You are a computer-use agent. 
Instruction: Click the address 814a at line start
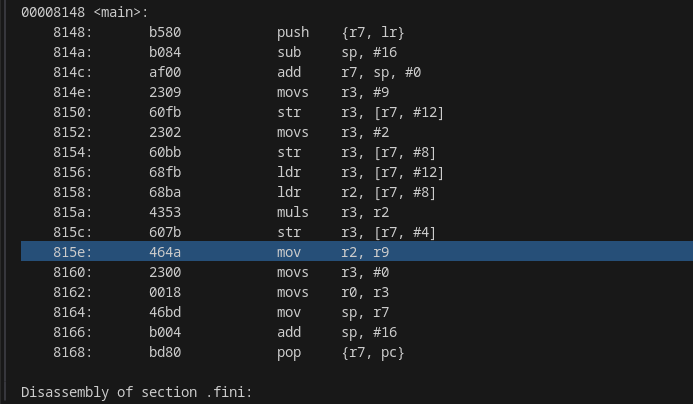pyautogui.click(x=72, y=52)
